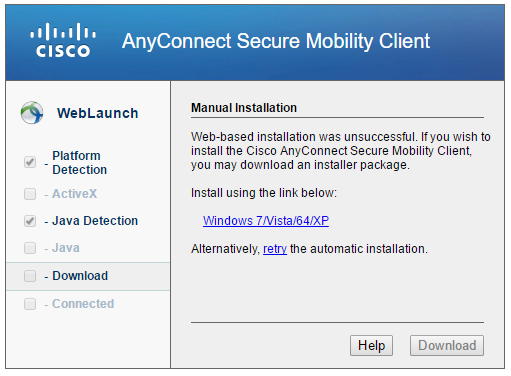Viewport: 511px width, 376px height.
Task: Select the Platform Detection step label
Action: click(80, 163)
